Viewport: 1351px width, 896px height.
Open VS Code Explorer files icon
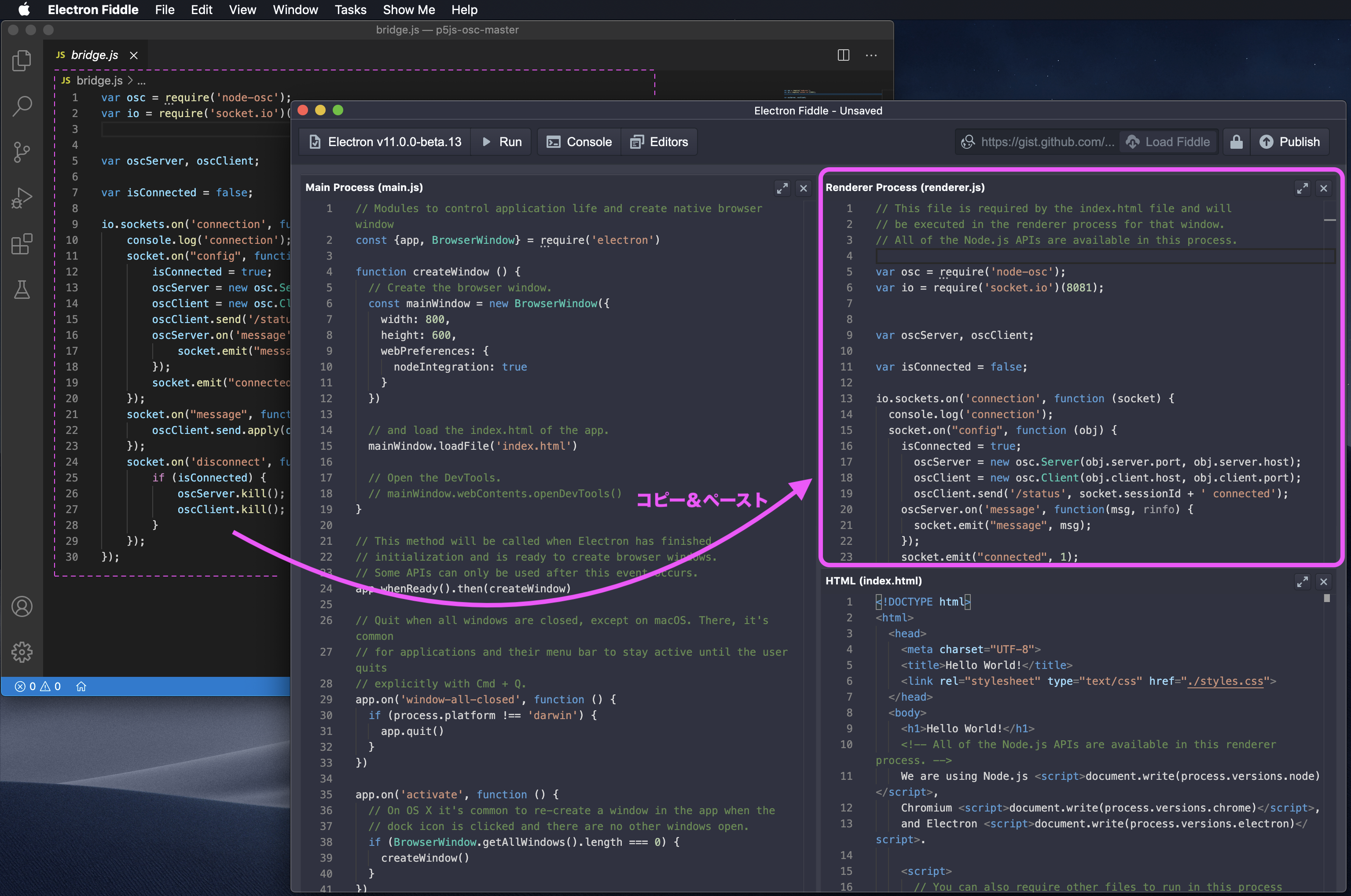coord(22,61)
